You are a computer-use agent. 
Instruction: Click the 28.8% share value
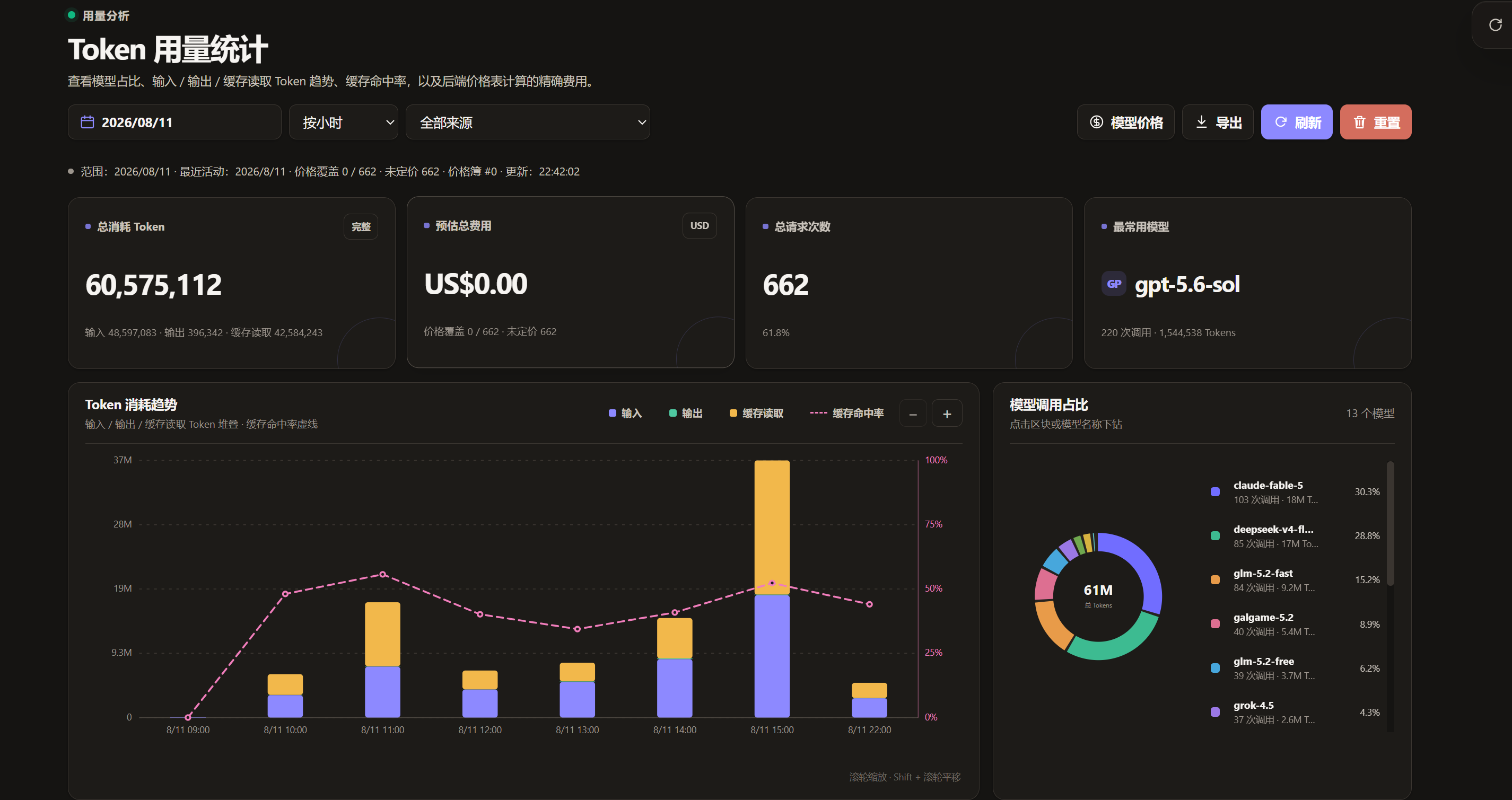pyautogui.click(x=1367, y=536)
